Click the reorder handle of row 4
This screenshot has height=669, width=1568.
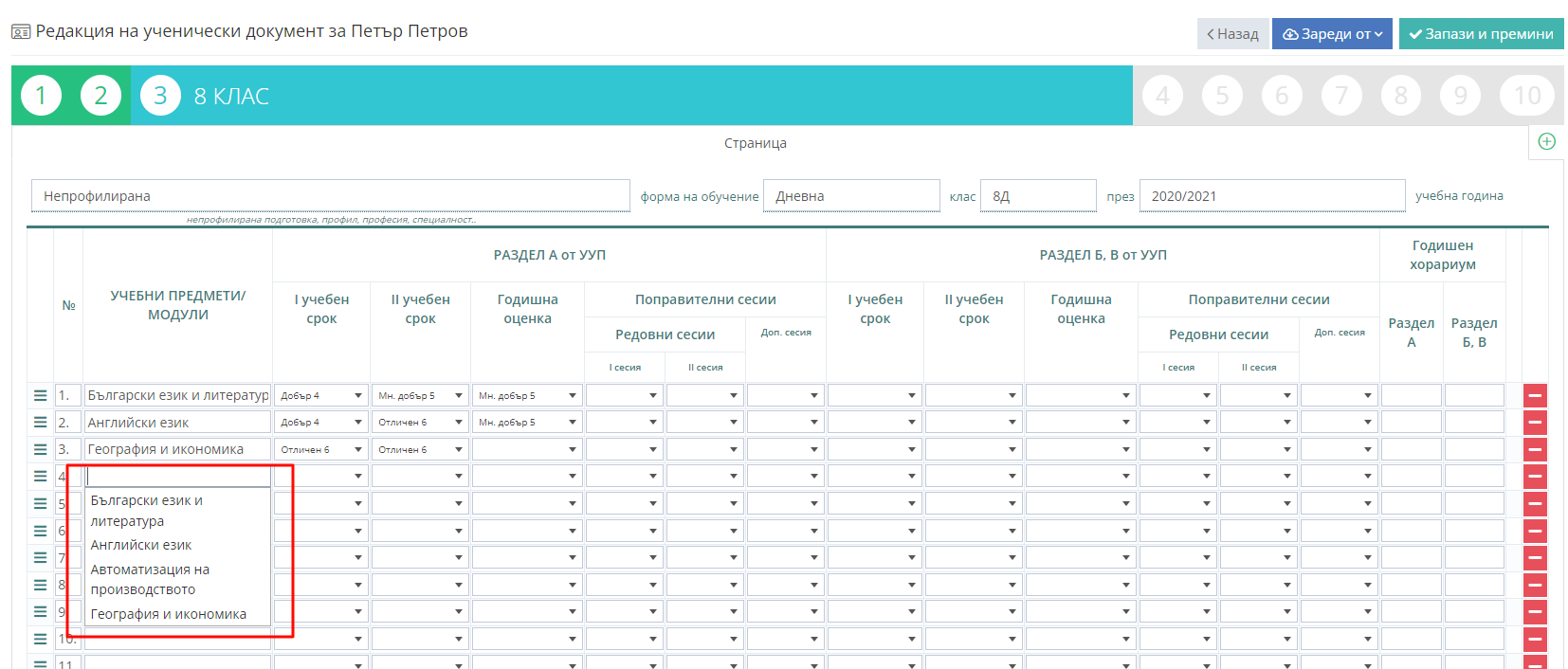[40, 476]
